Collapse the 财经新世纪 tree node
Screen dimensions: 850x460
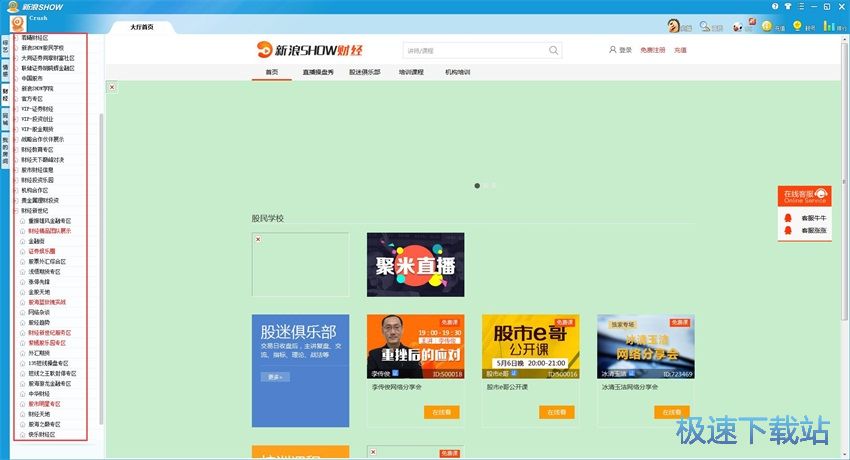17,211
